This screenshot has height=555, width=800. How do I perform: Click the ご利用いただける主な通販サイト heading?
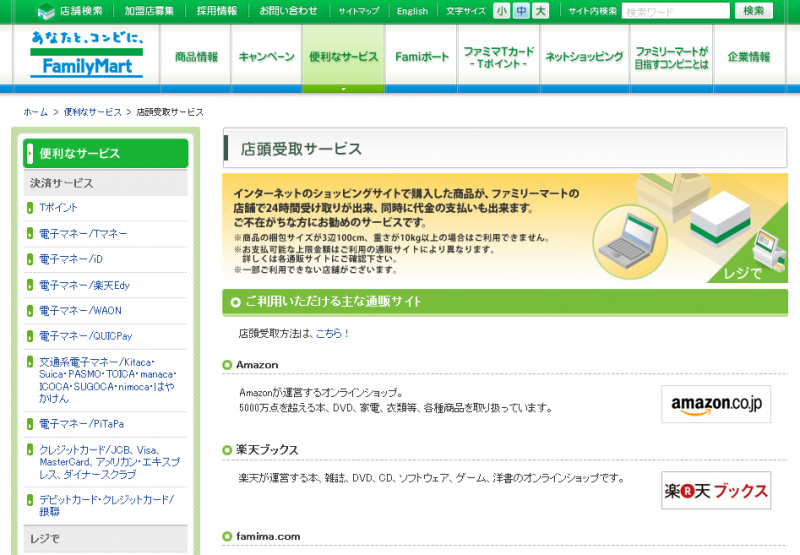pyautogui.click(x=333, y=301)
